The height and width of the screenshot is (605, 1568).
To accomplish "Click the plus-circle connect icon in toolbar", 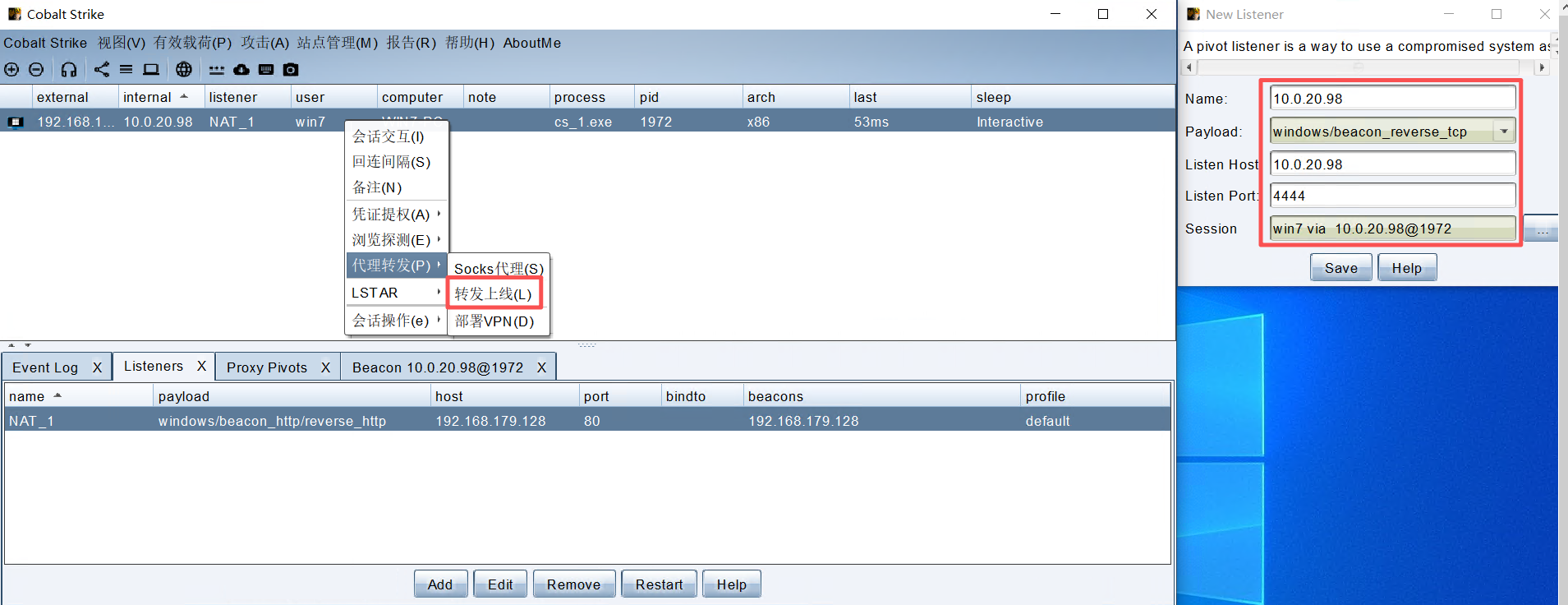I will click(11, 70).
